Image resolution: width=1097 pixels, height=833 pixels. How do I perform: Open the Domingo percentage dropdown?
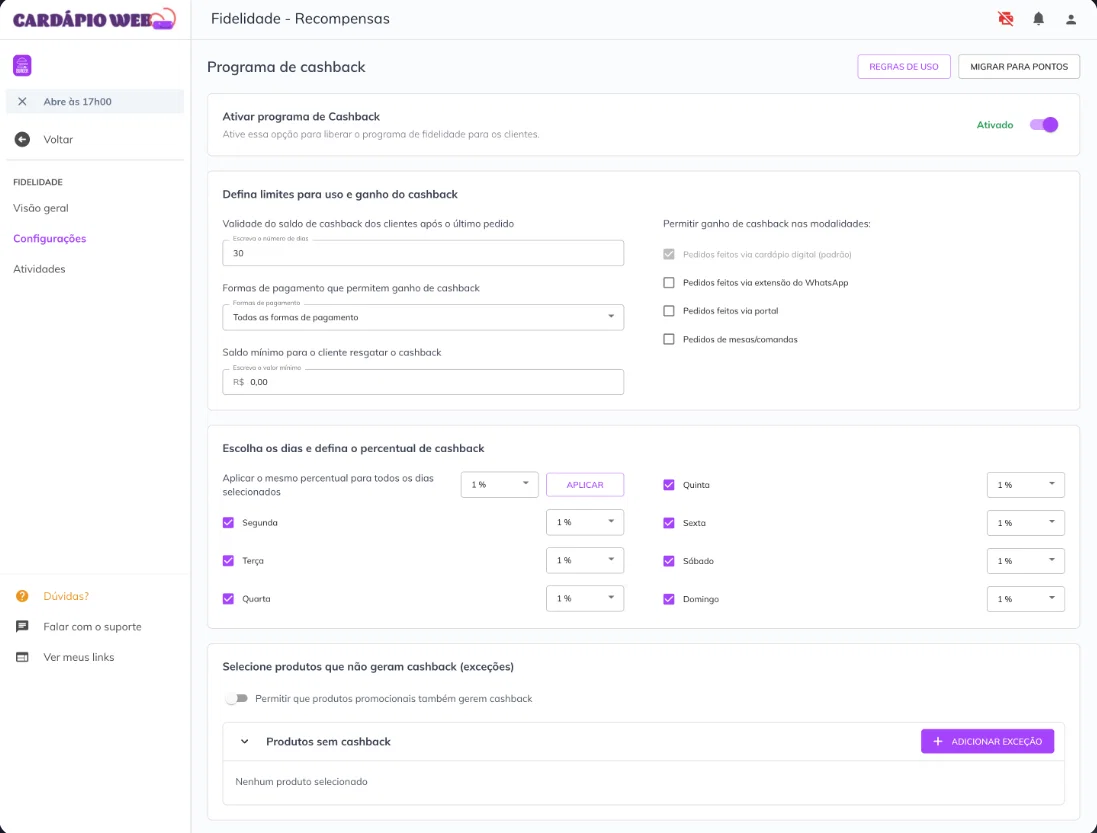pos(1026,599)
